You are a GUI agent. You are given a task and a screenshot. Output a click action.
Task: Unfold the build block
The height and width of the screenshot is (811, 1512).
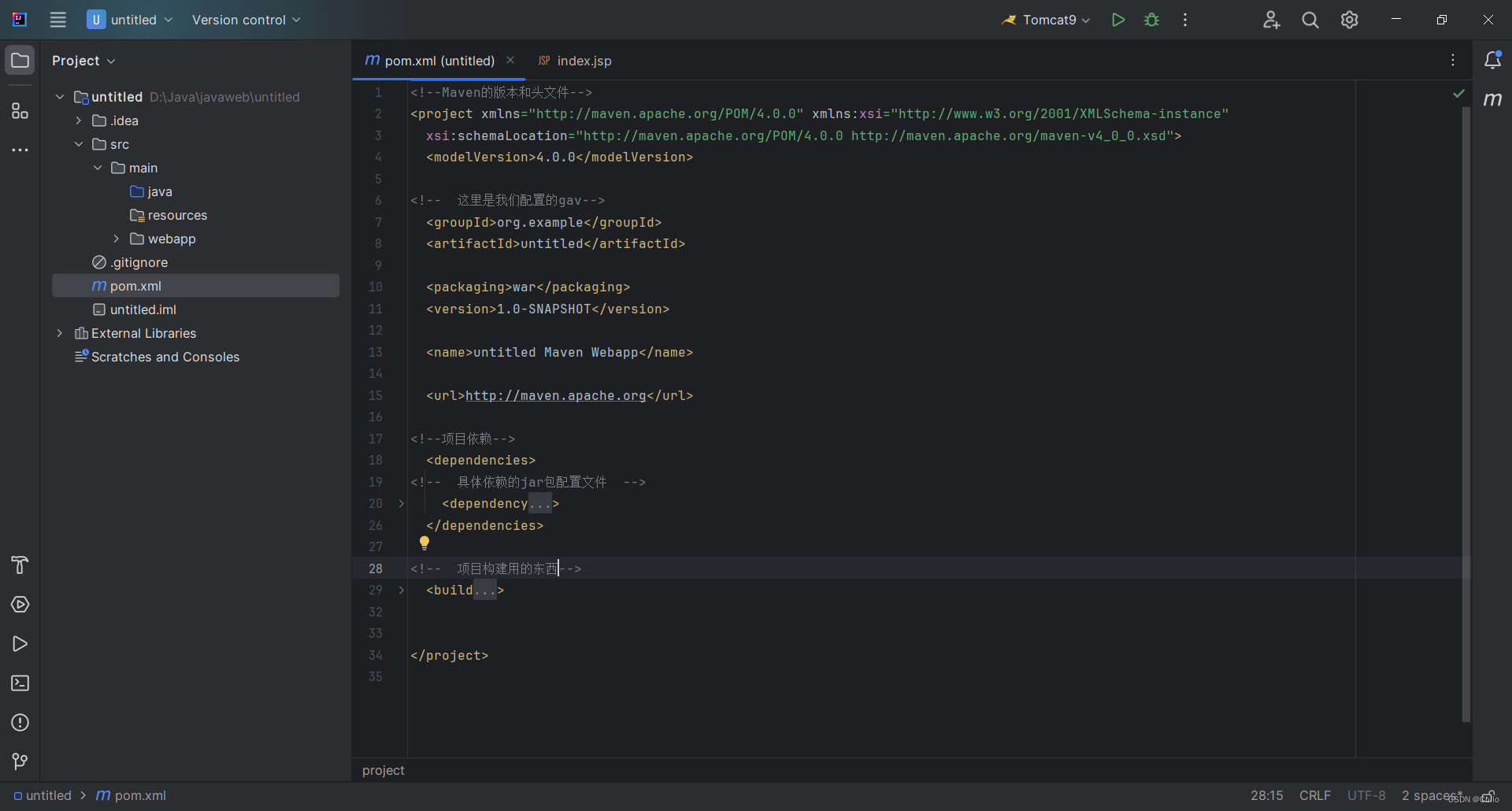401,591
